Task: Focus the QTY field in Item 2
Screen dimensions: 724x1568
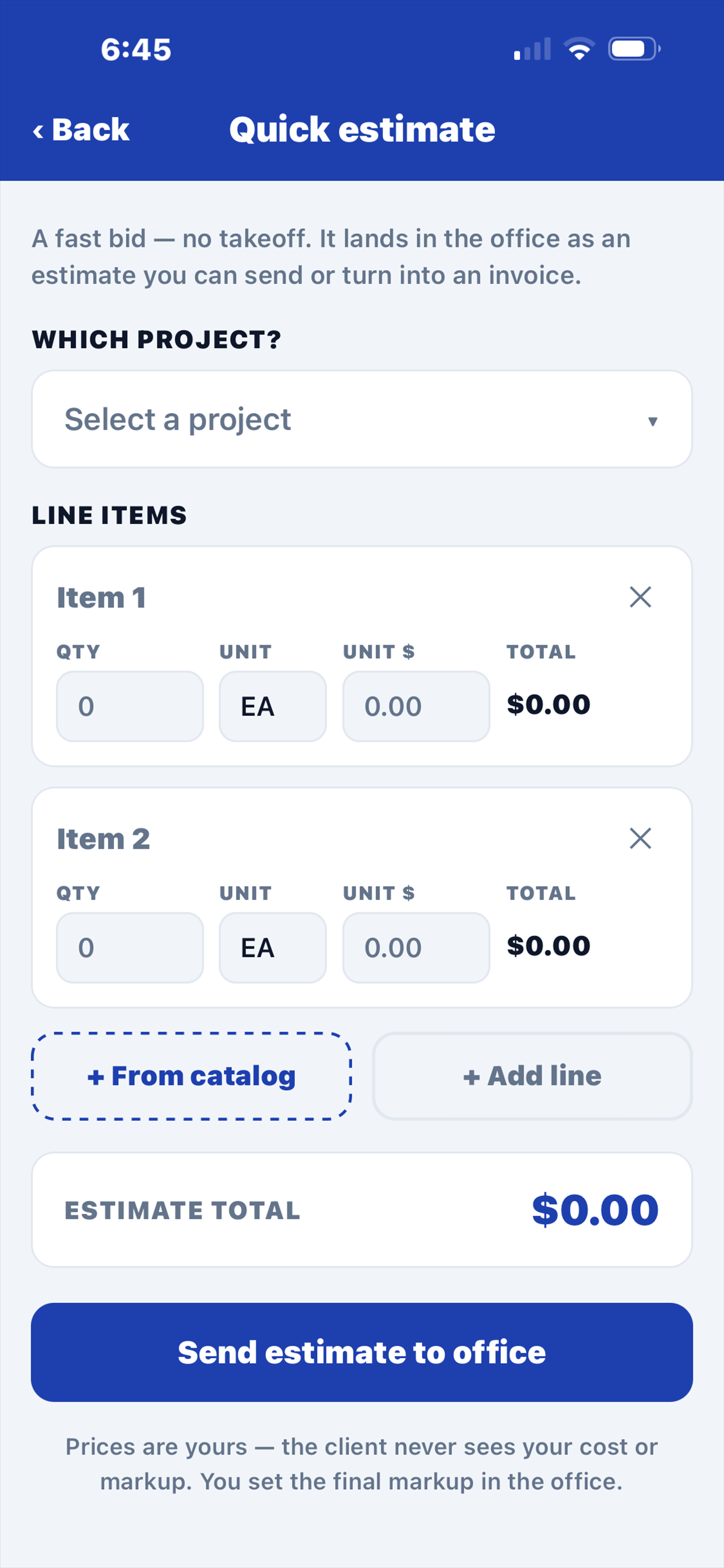Action: pos(129,948)
